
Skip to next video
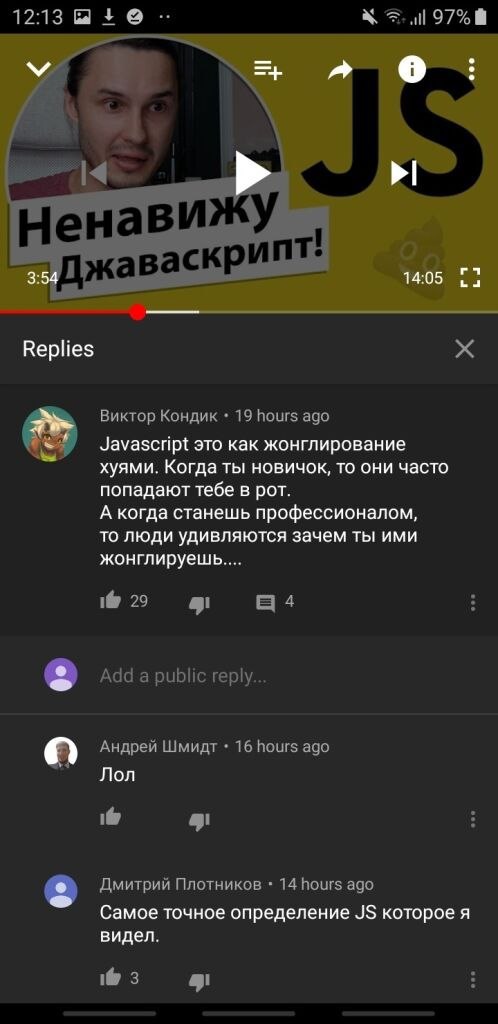click(x=404, y=173)
